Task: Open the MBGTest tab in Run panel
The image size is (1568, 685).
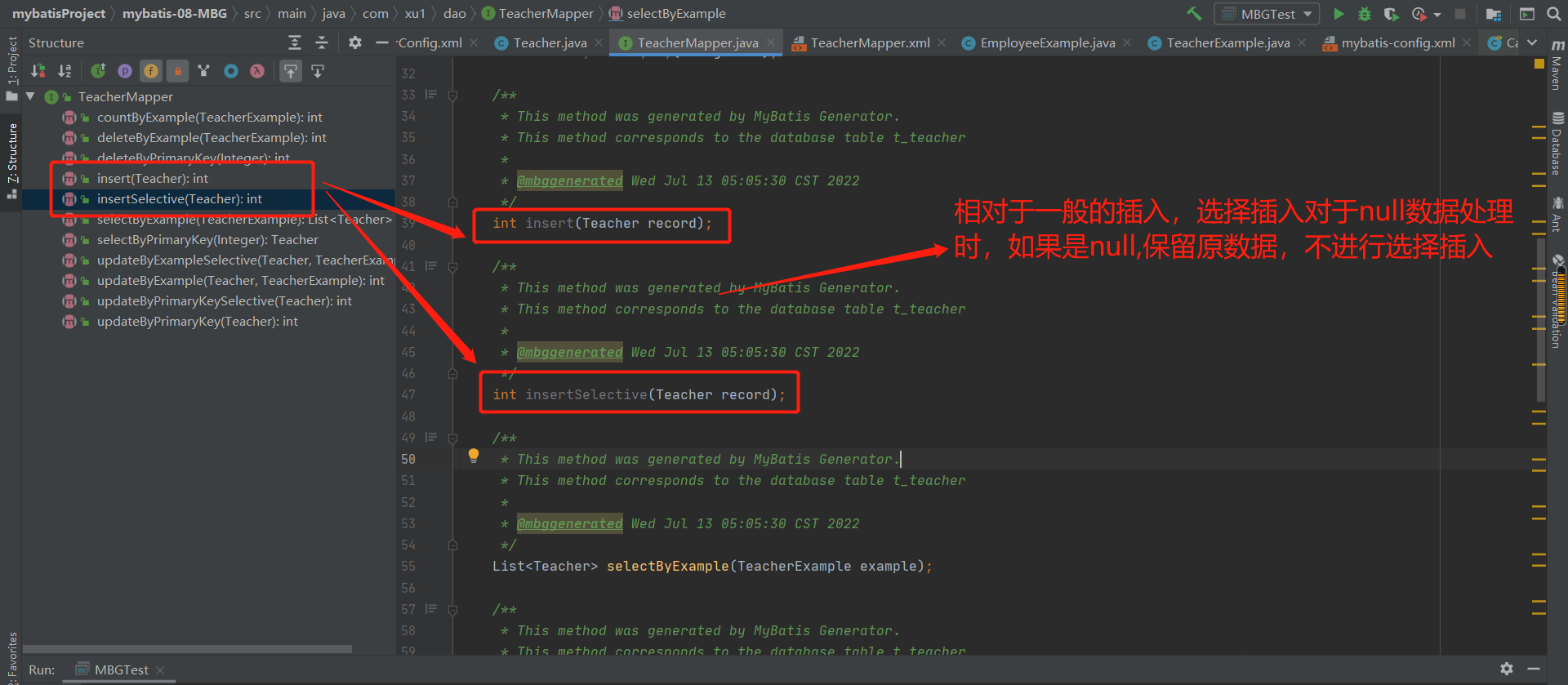Action: [x=121, y=669]
